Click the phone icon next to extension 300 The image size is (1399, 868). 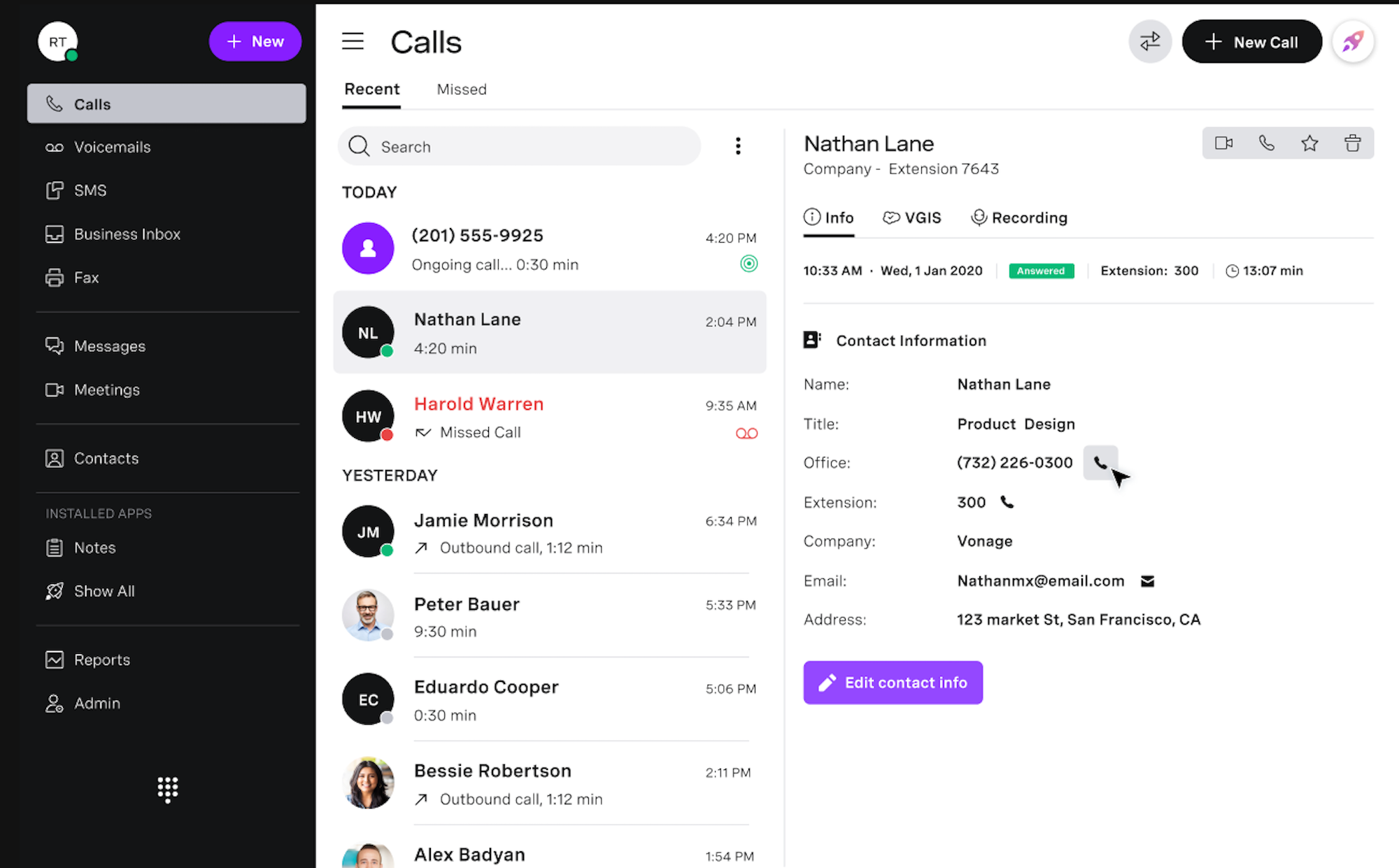(x=1008, y=502)
